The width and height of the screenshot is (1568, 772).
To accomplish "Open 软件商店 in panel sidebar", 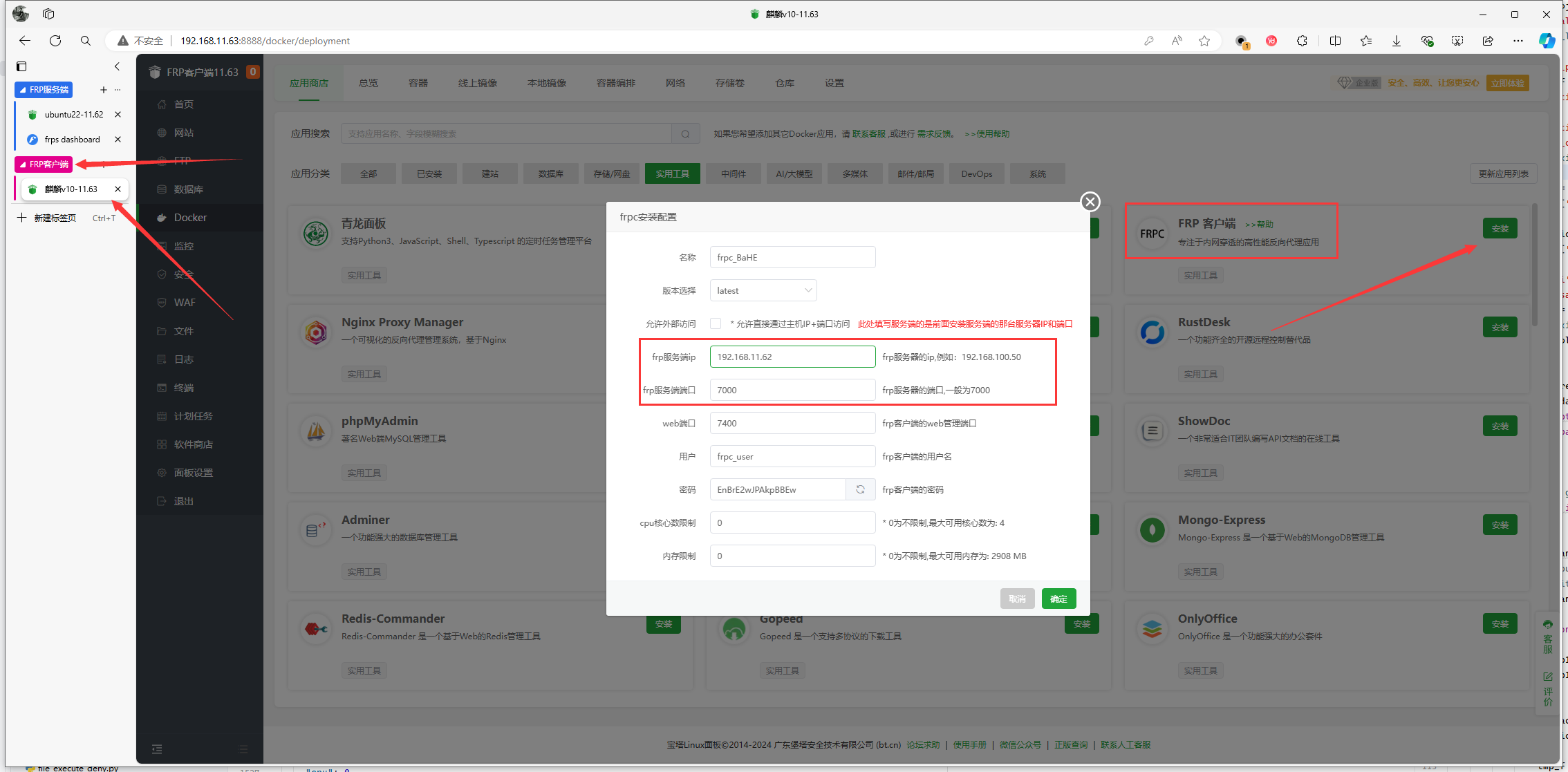I will pos(193,444).
